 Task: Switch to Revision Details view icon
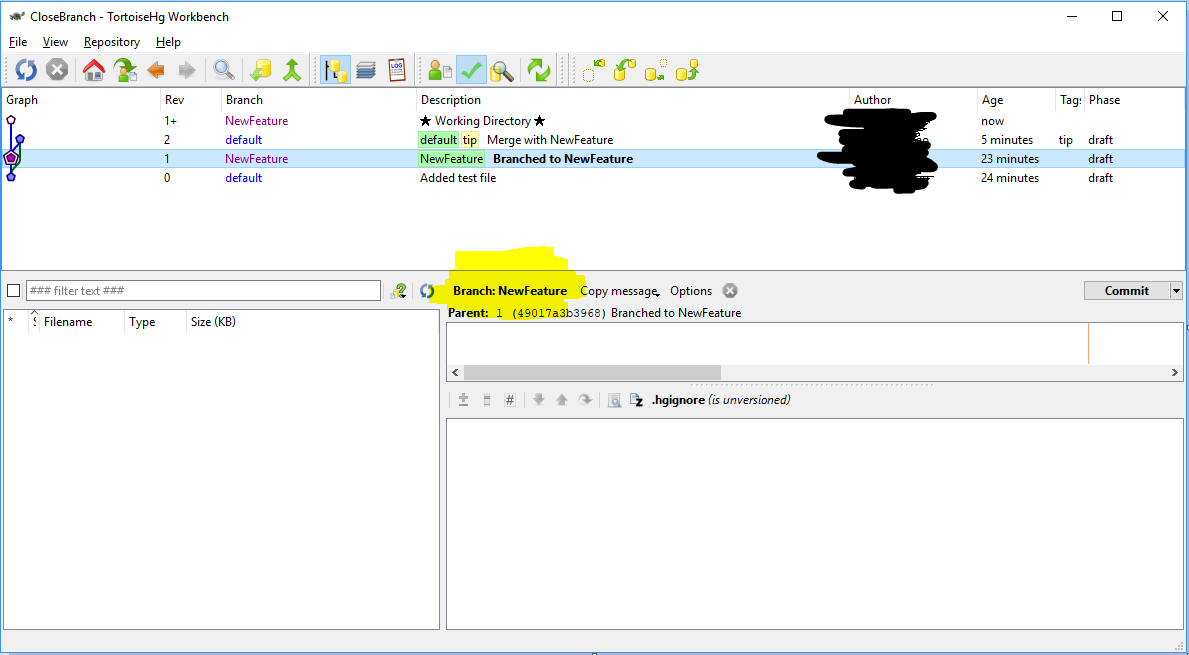click(x=440, y=71)
